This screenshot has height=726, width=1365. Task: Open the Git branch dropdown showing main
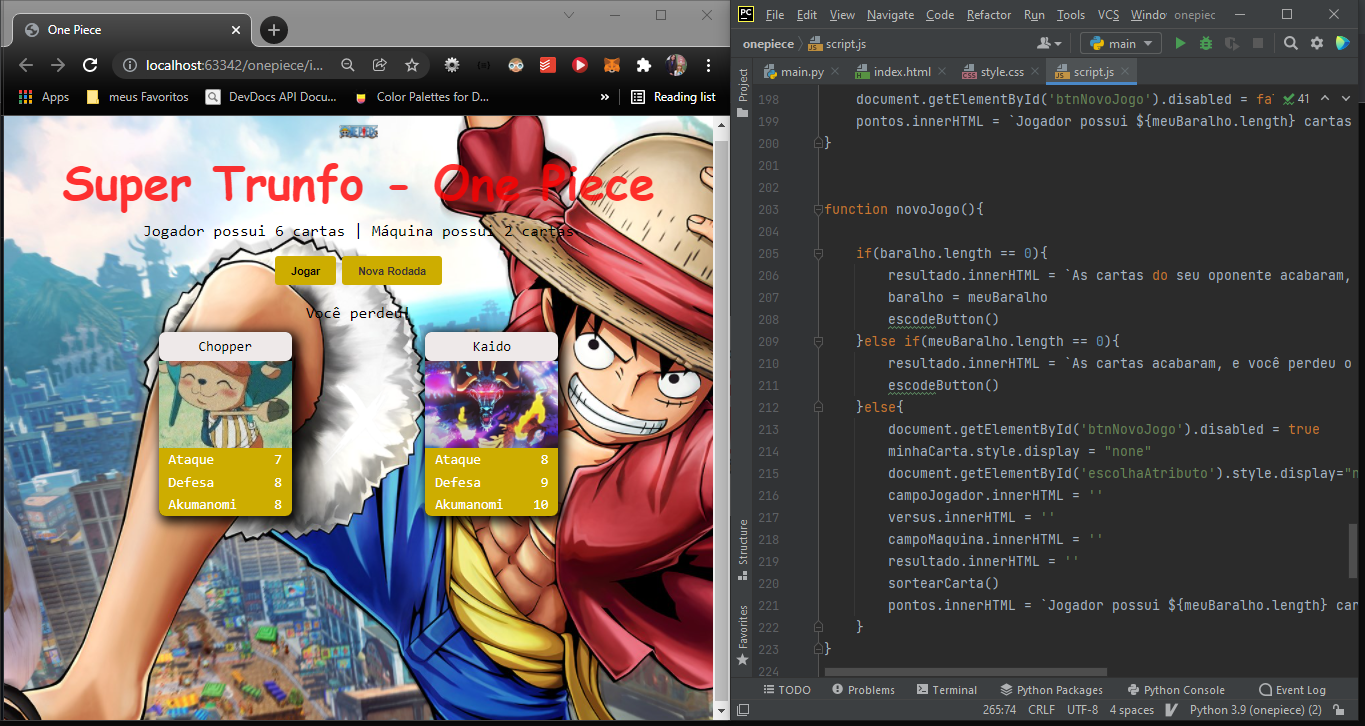pos(1119,43)
